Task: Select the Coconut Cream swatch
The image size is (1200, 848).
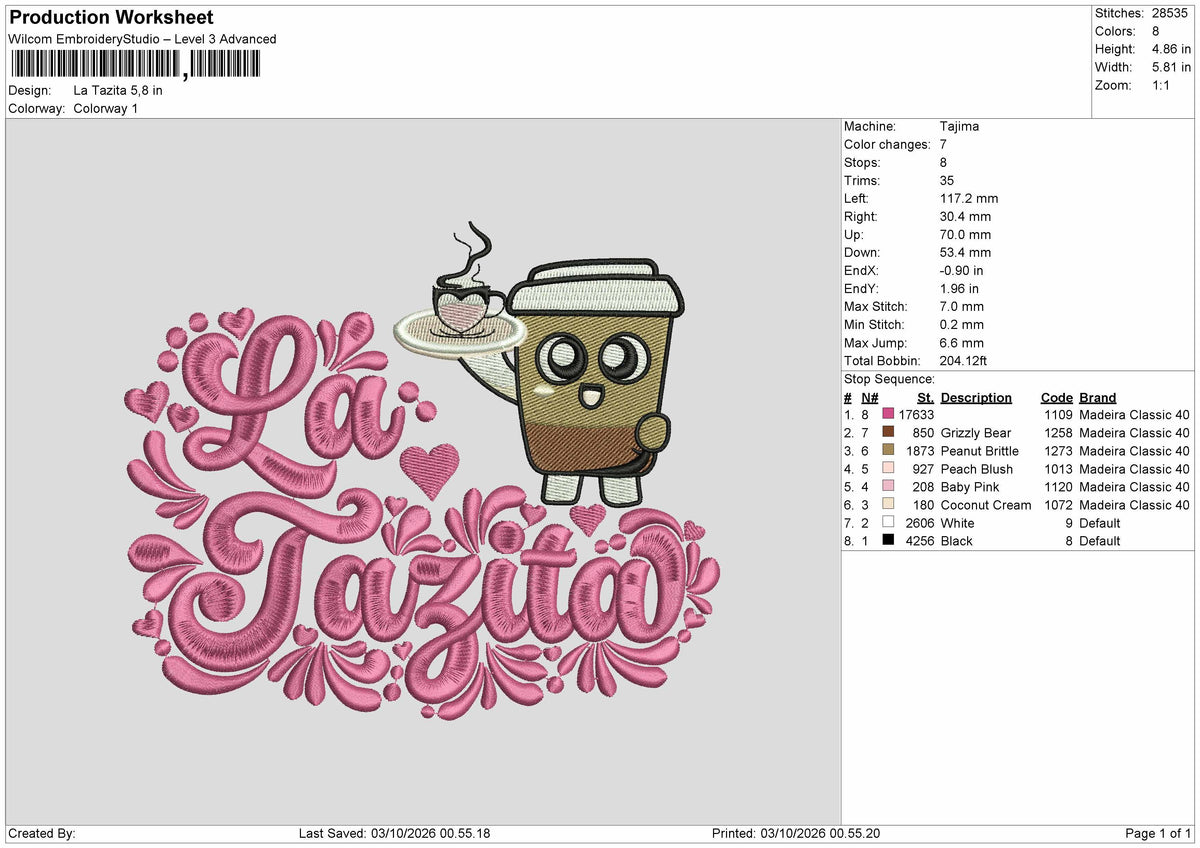Action: pyautogui.click(x=888, y=504)
